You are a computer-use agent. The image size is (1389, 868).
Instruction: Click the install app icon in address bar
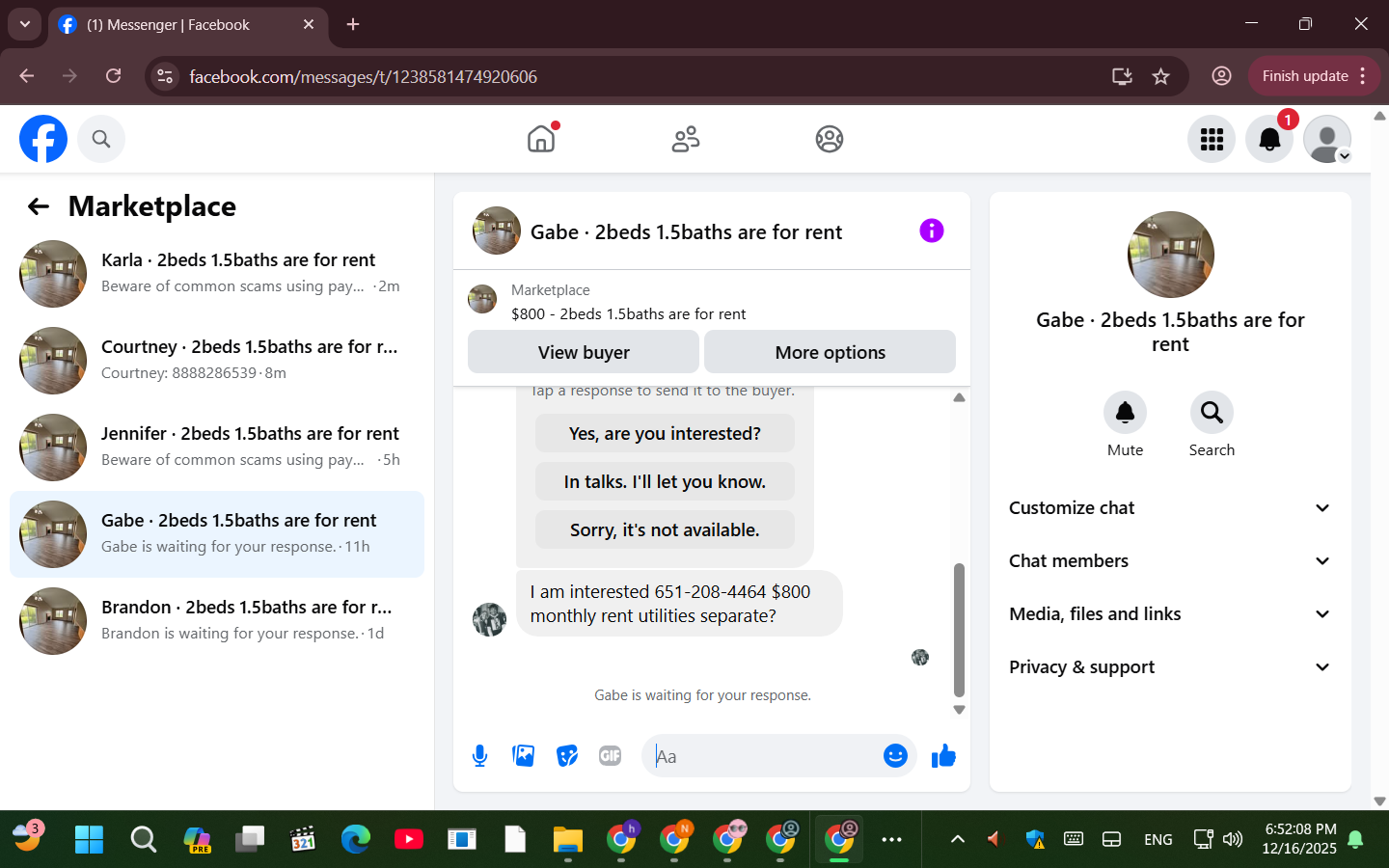tap(1122, 76)
